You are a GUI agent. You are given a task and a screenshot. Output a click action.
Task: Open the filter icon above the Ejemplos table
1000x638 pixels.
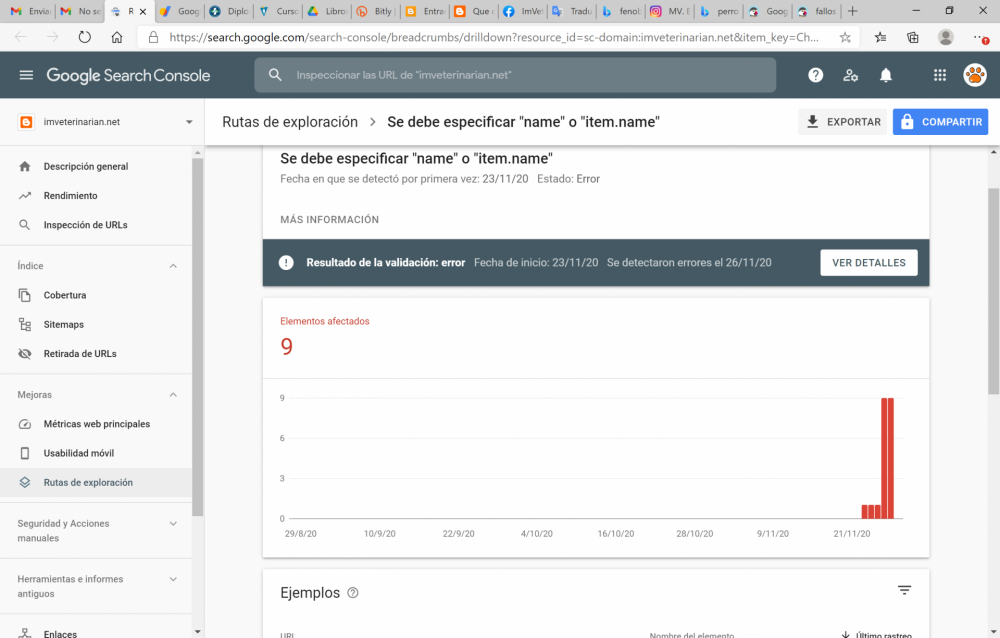pyautogui.click(x=905, y=591)
